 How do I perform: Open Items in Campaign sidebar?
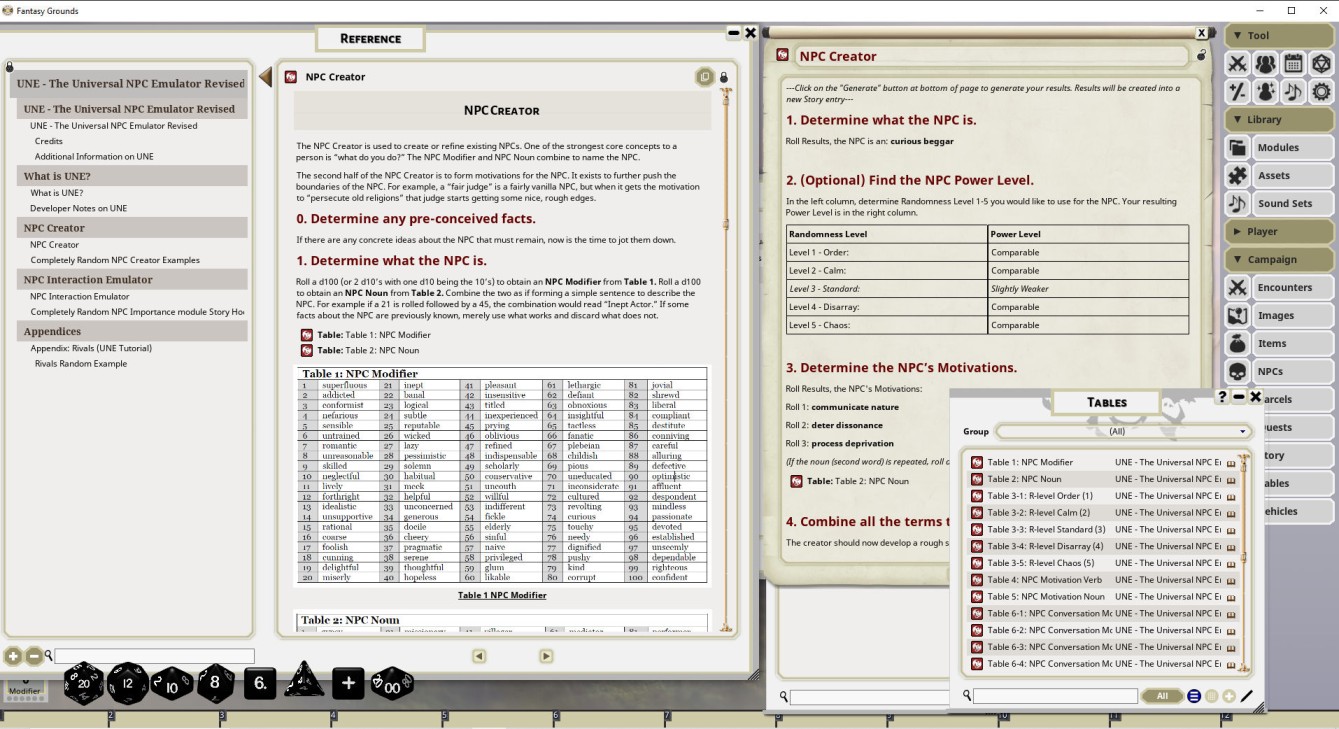[x=1279, y=343]
